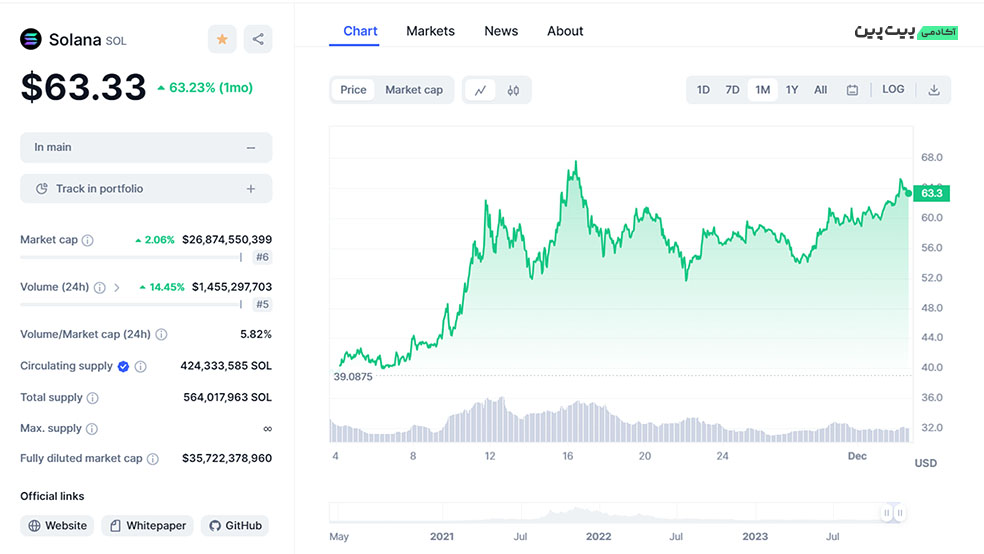
Task: Click the volume rank #5 badge
Action: (262, 304)
